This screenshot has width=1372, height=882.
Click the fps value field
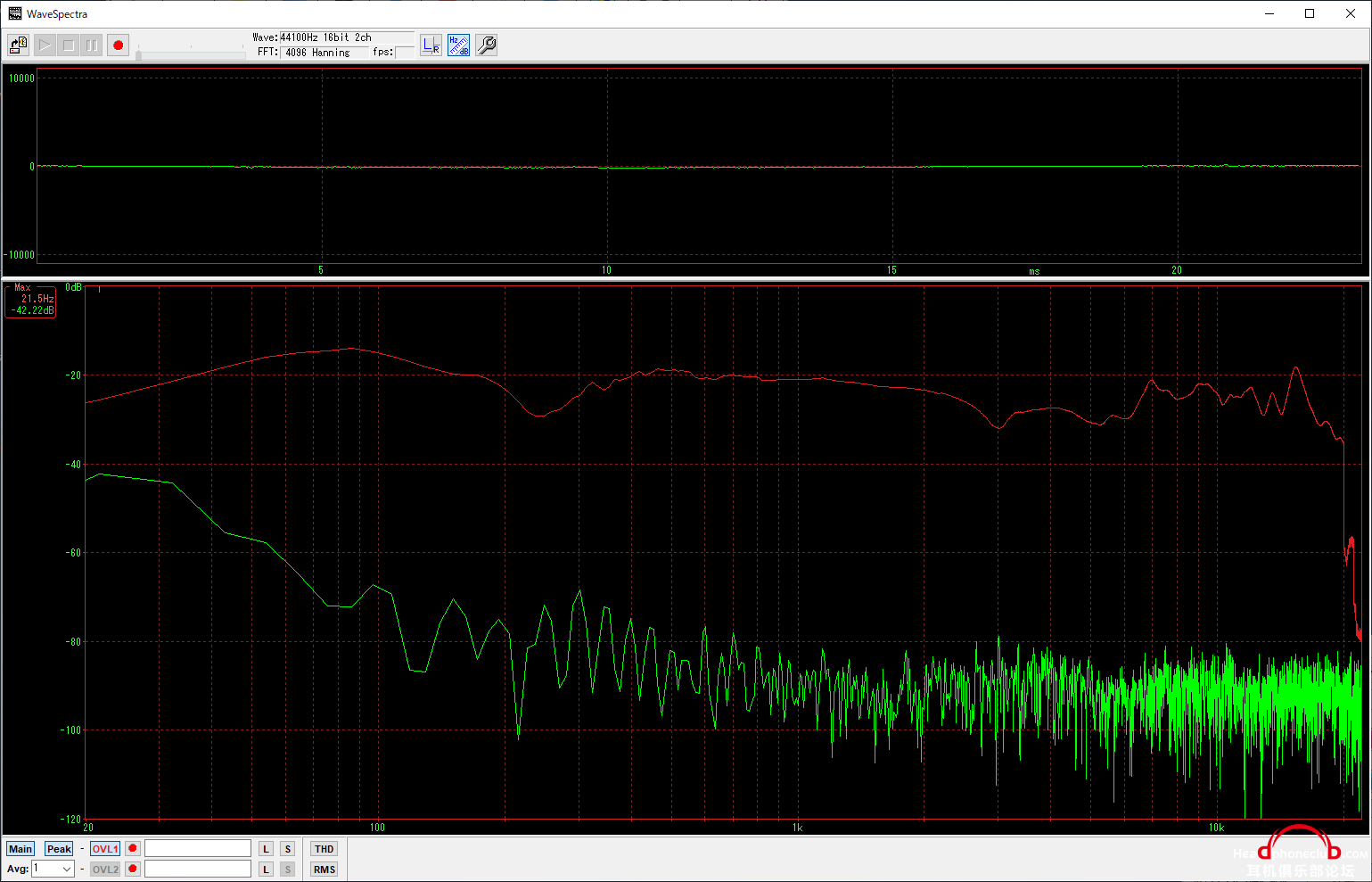coord(405,53)
